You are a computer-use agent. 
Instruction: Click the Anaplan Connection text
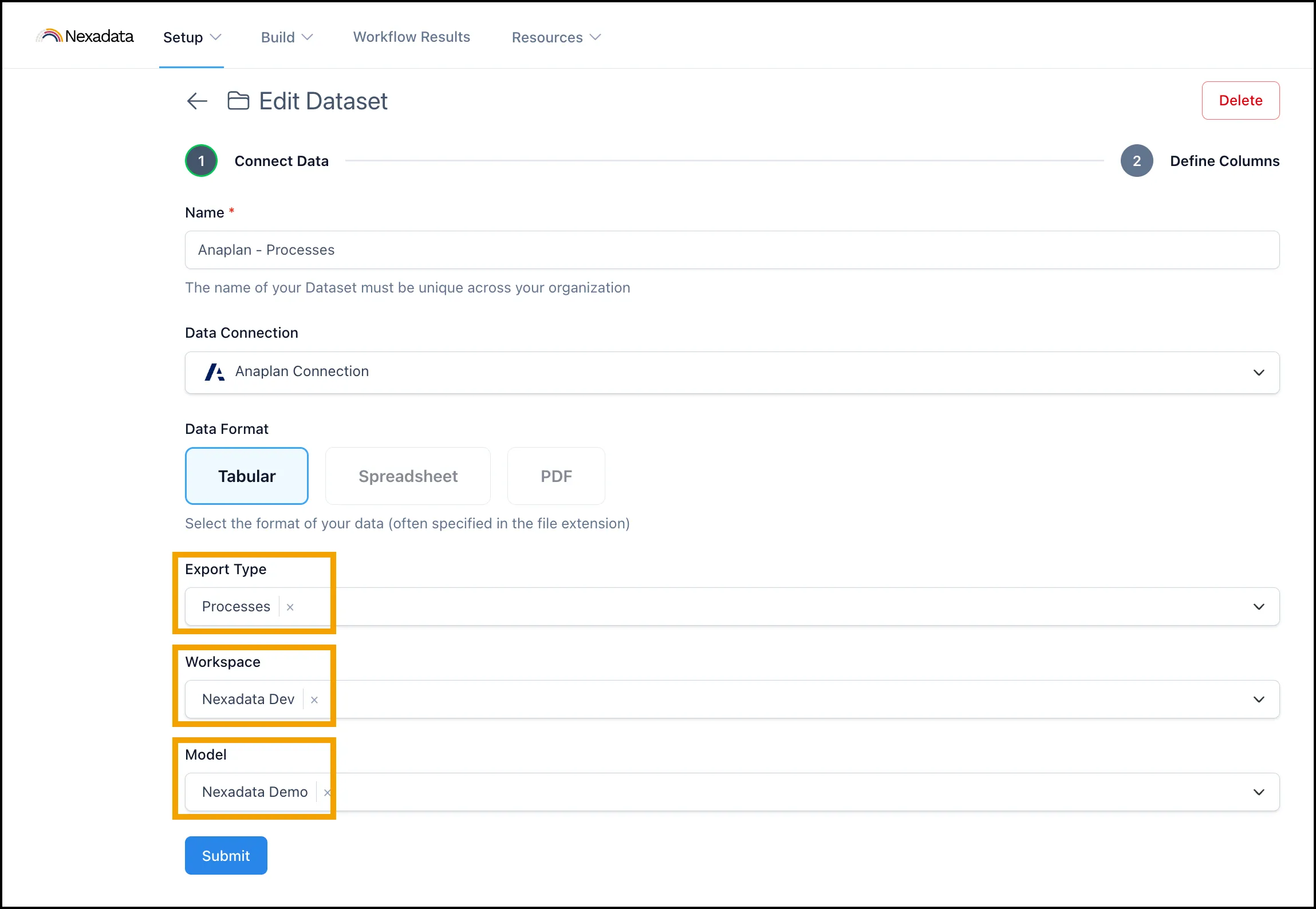click(302, 371)
